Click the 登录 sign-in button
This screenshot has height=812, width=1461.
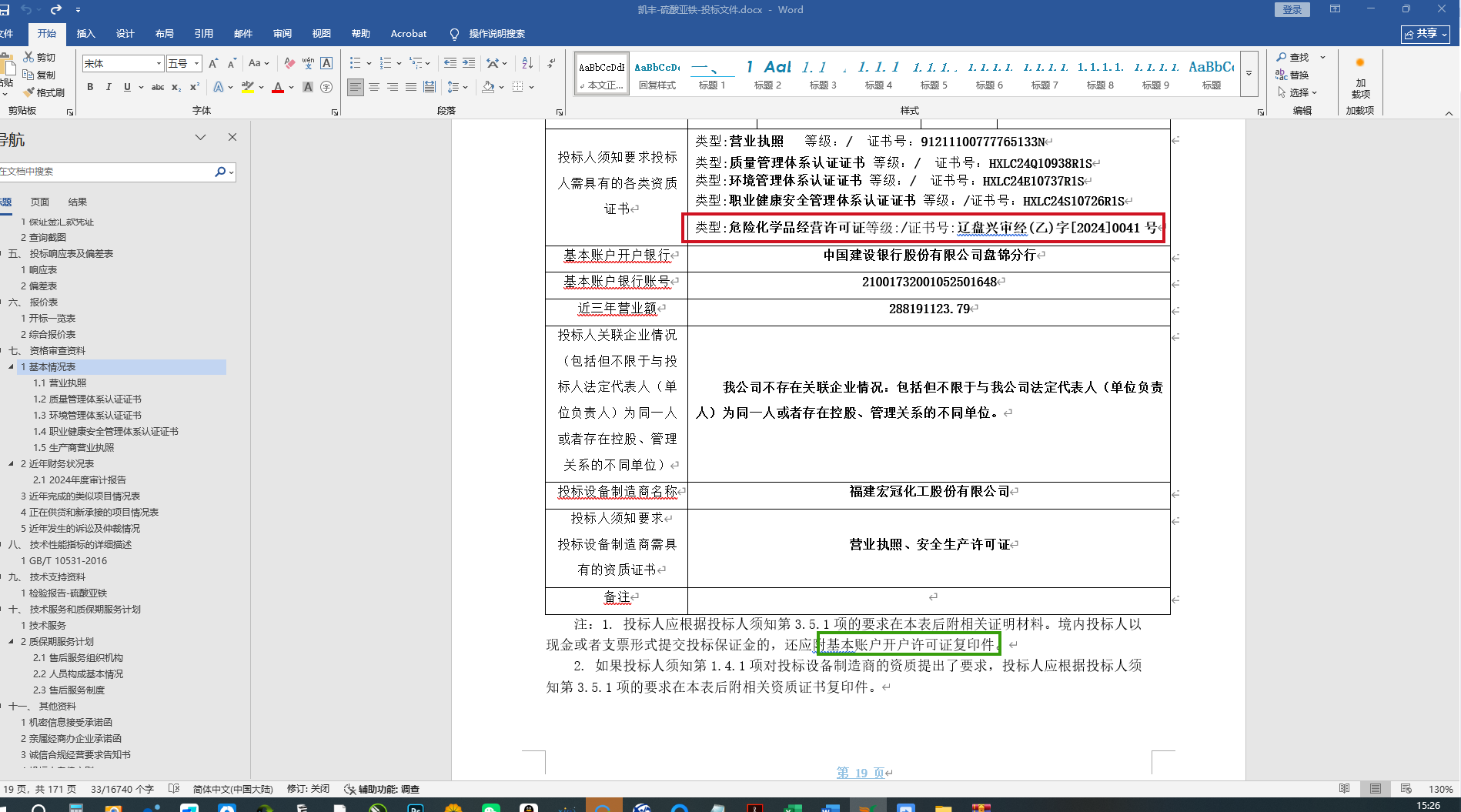coord(1292,9)
